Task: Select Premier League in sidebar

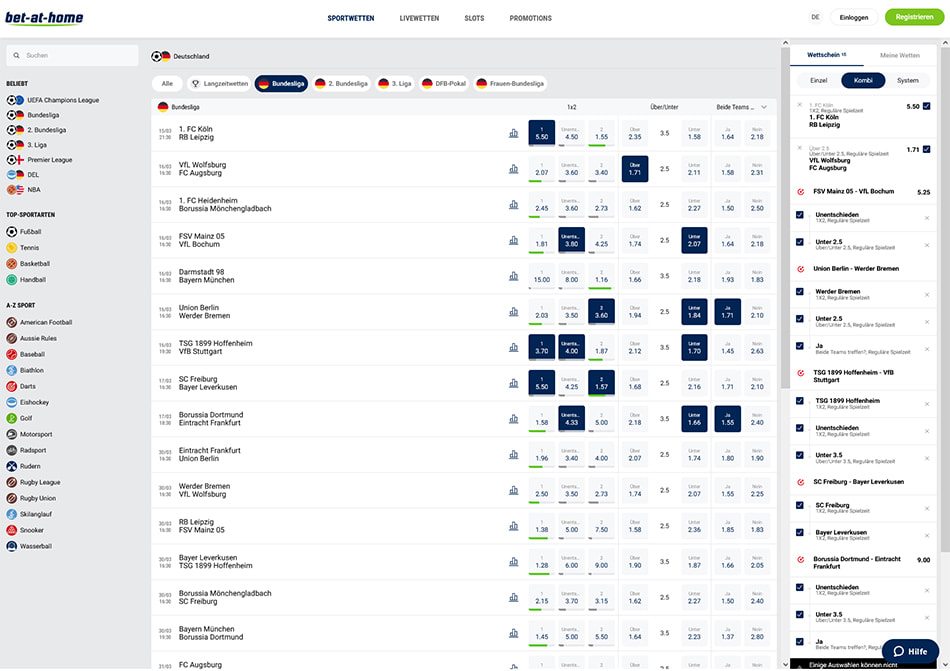Action: tap(39, 160)
